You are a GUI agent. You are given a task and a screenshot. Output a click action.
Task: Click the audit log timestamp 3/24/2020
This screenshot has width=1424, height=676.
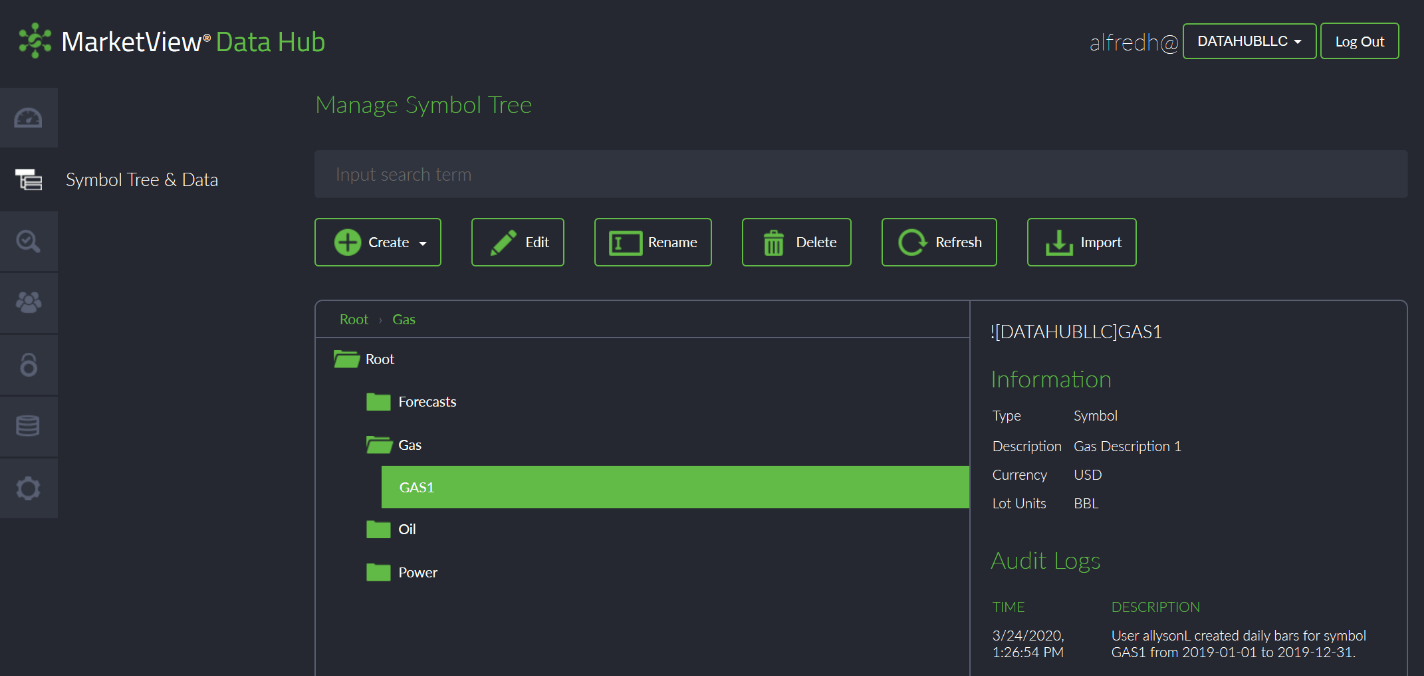pyautogui.click(x=1028, y=644)
